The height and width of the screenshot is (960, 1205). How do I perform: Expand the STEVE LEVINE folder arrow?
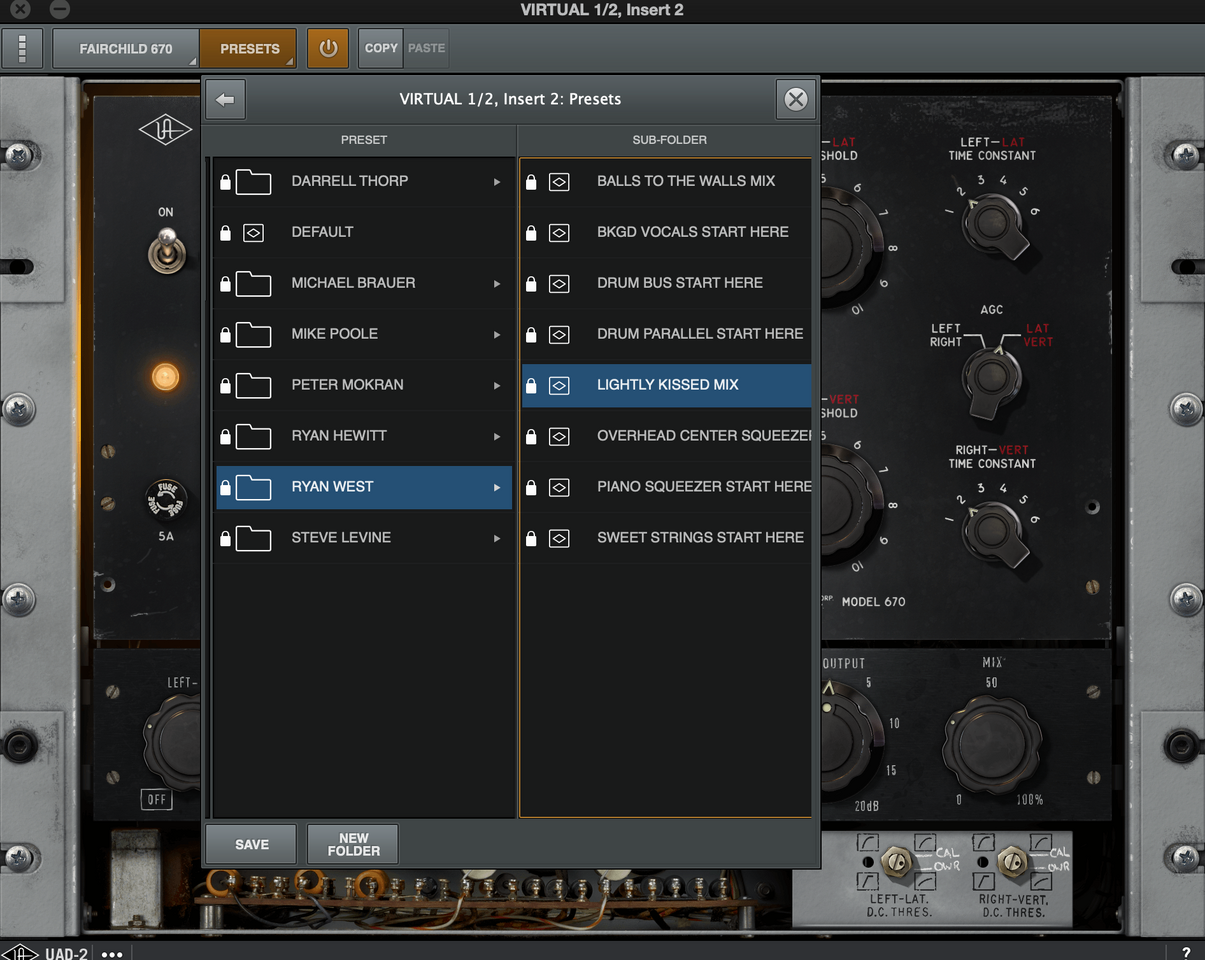click(497, 539)
